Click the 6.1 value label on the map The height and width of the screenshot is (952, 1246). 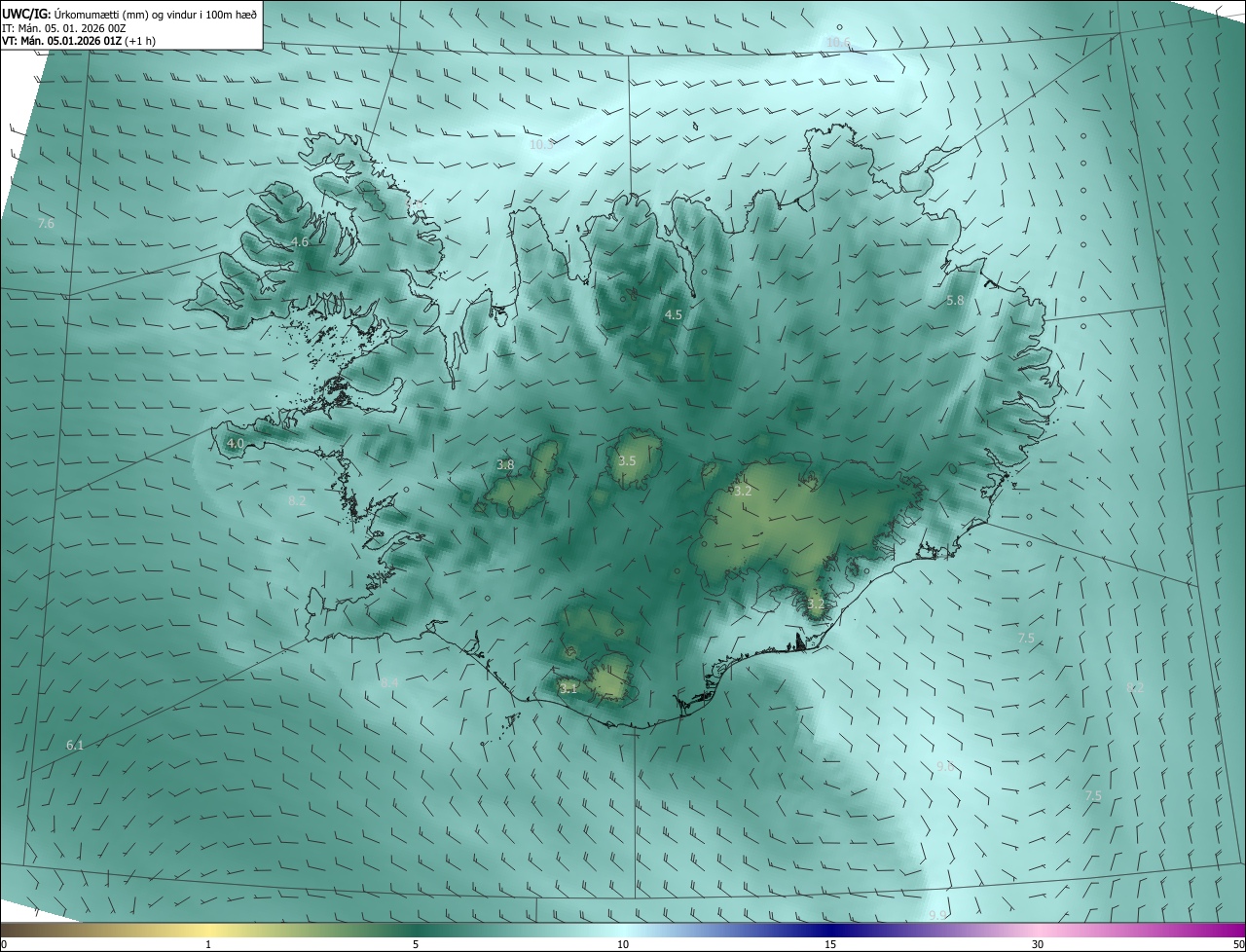coord(75,745)
